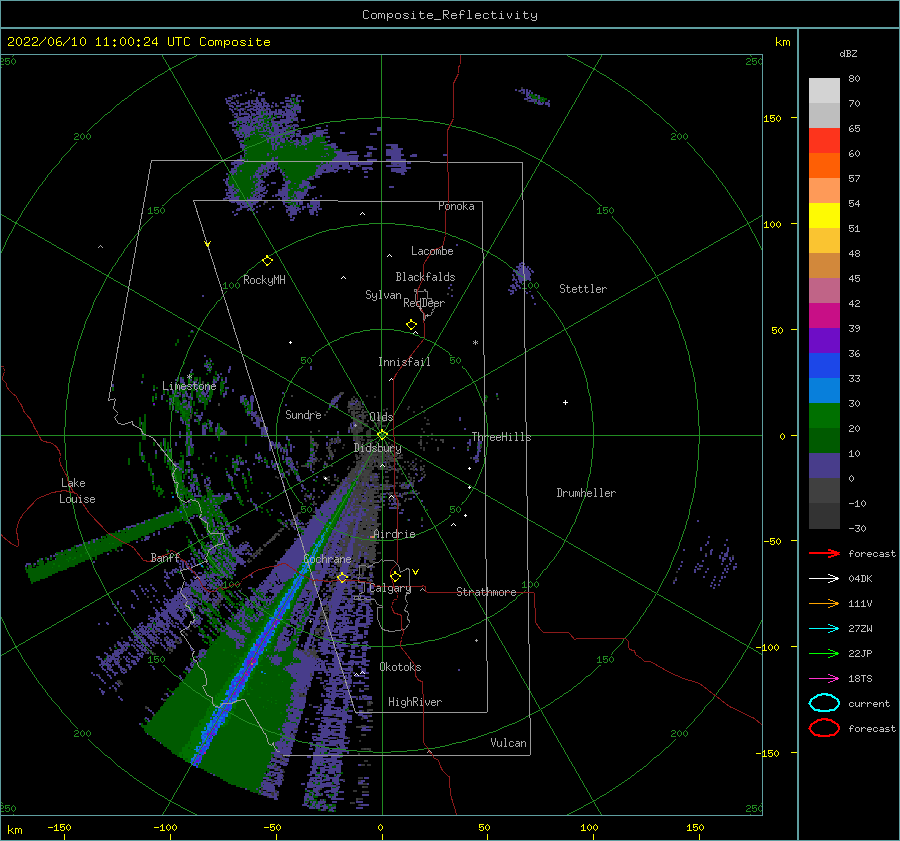Viewport: 900px width, 841px height.
Task: Pick the slate purple 0-10 dBZ swatch
Action: point(824,466)
